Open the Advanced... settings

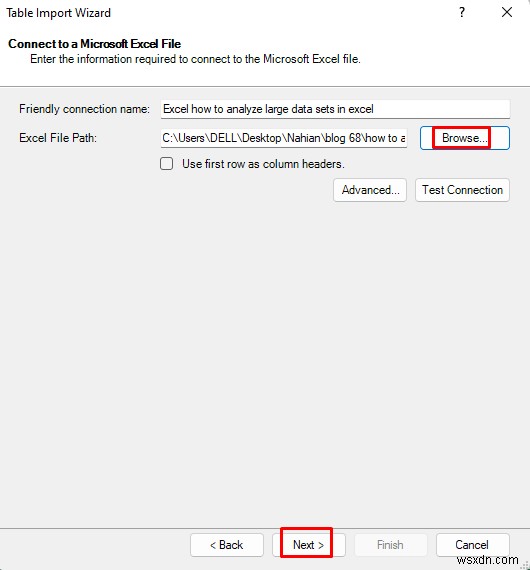pos(370,190)
